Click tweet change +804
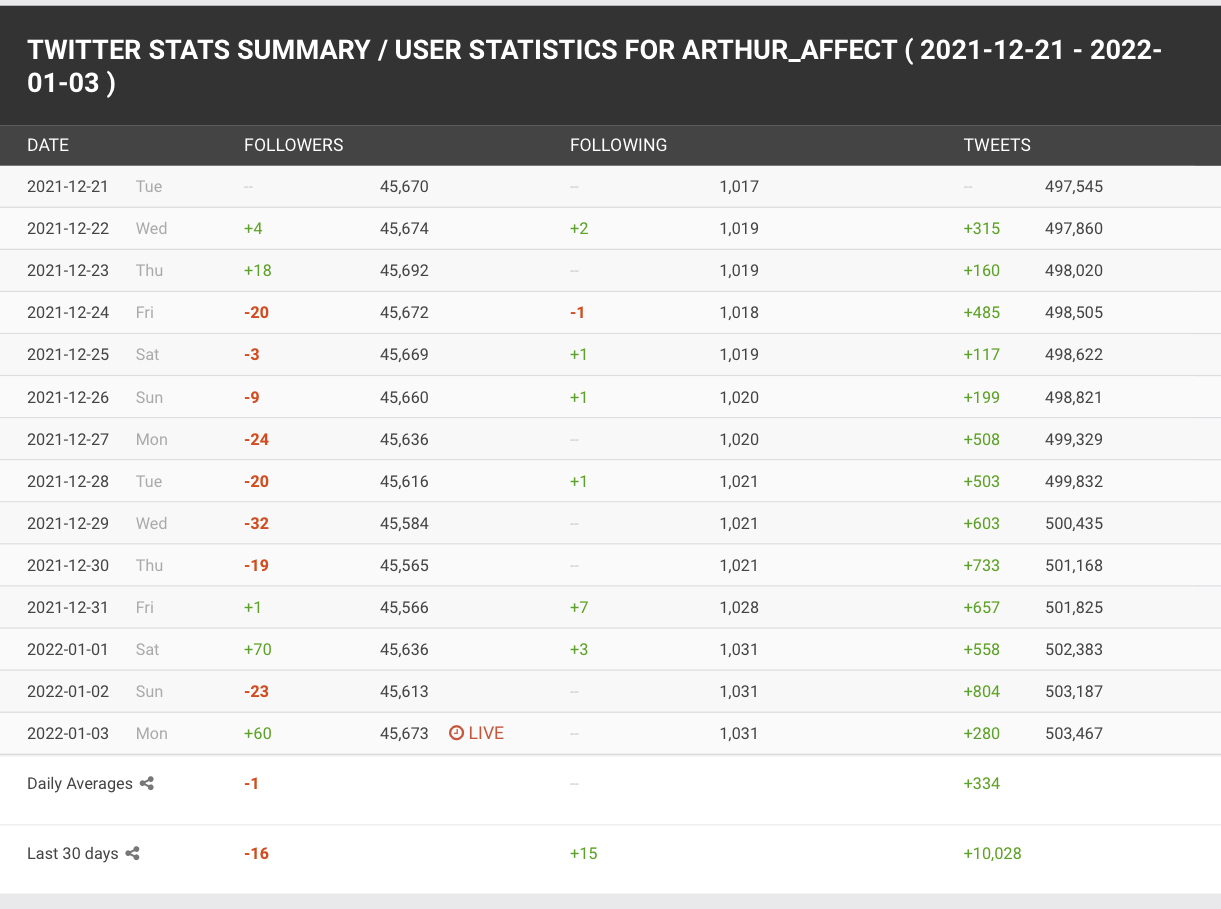The image size is (1221, 909). tap(982, 691)
